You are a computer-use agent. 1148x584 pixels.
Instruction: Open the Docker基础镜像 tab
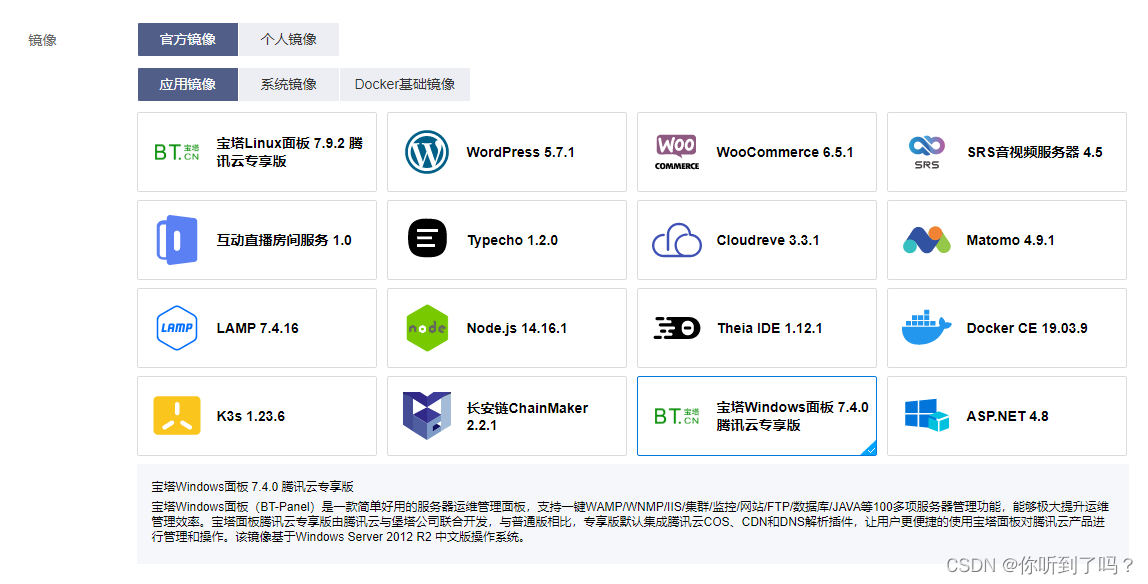[x=405, y=84]
